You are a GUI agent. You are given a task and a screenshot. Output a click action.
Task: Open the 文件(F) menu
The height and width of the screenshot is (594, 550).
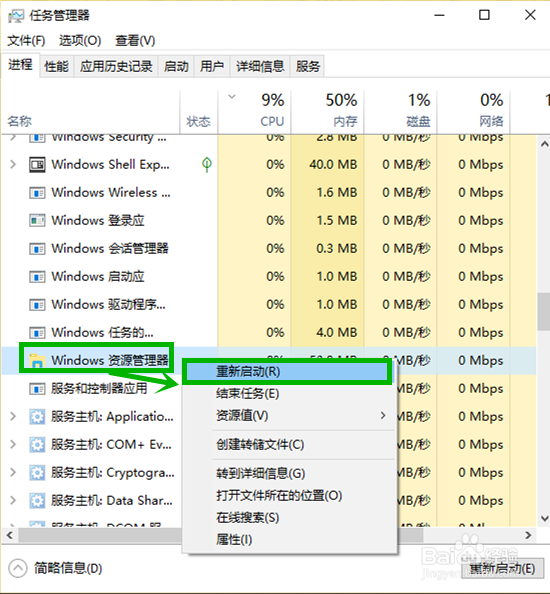click(27, 41)
